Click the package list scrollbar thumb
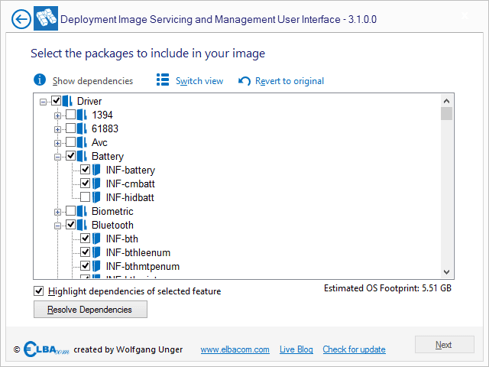The width and height of the screenshot is (489, 367). pyautogui.click(x=447, y=114)
